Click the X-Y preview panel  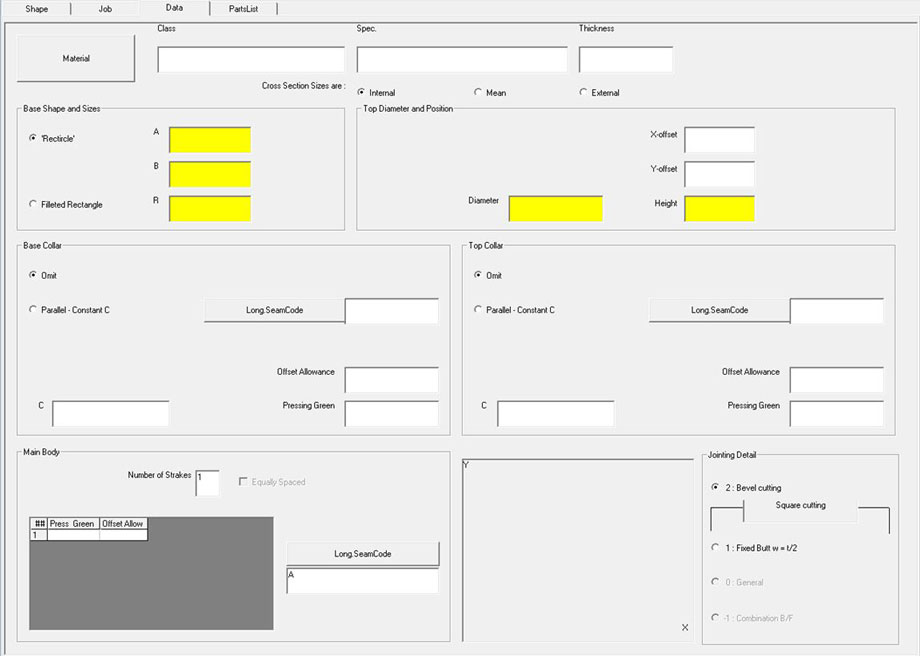578,550
